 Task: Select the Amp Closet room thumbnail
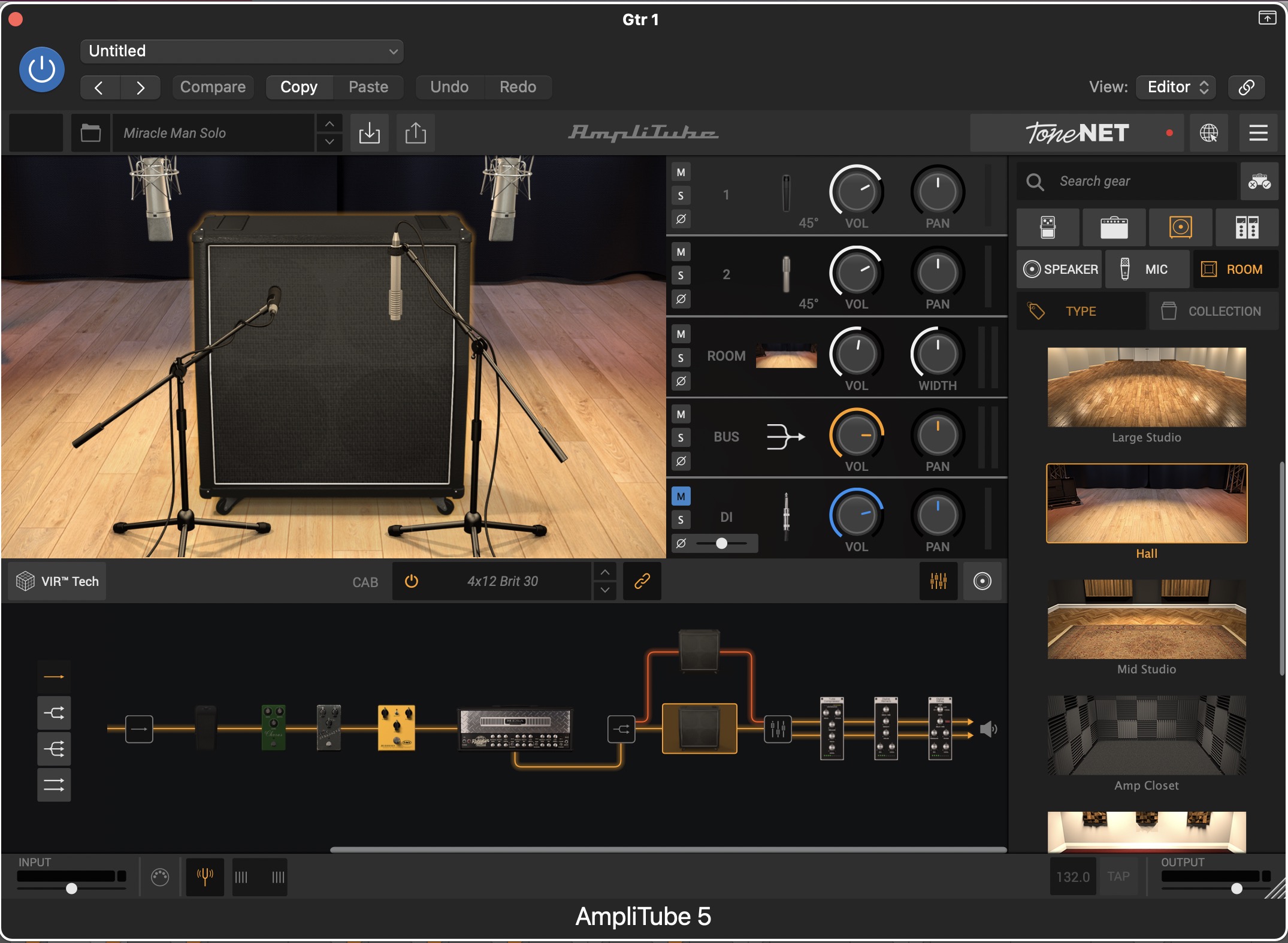[x=1147, y=735]
